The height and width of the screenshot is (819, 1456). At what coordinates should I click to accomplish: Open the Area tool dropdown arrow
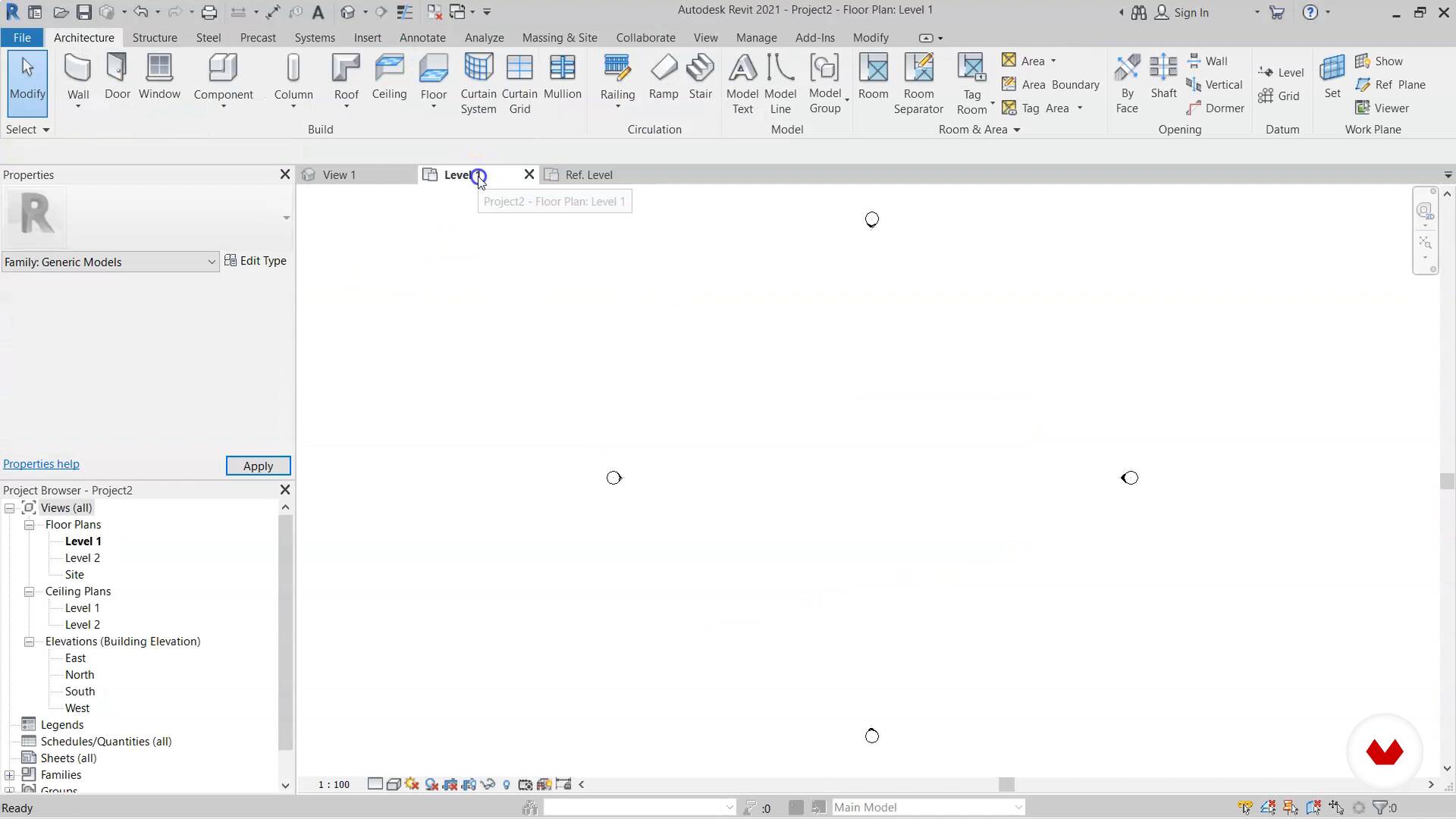tap(1053, 61)
